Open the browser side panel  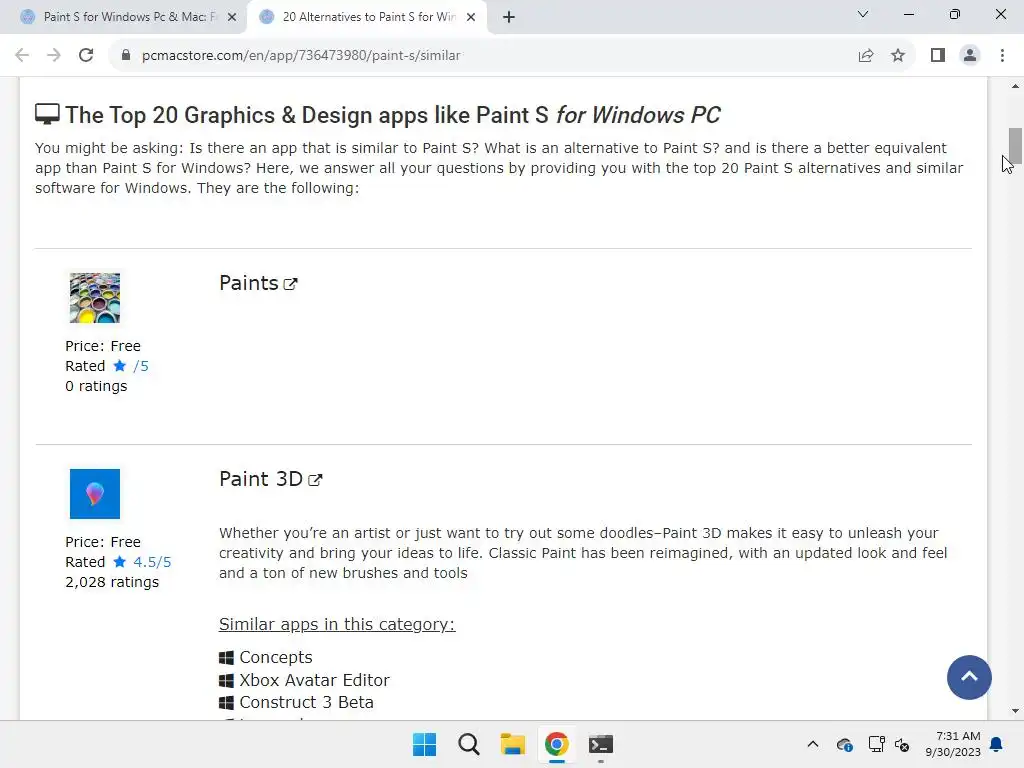(938, 56)
